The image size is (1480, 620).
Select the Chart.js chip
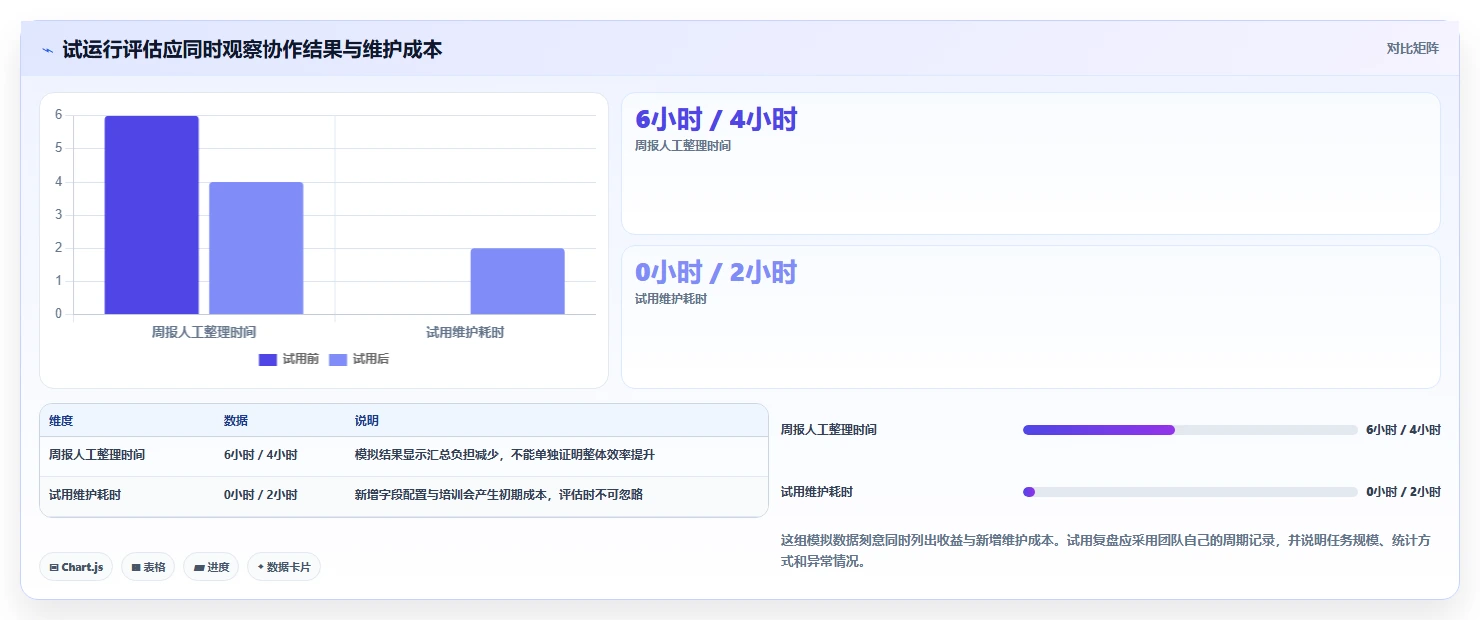pos(77,567)
